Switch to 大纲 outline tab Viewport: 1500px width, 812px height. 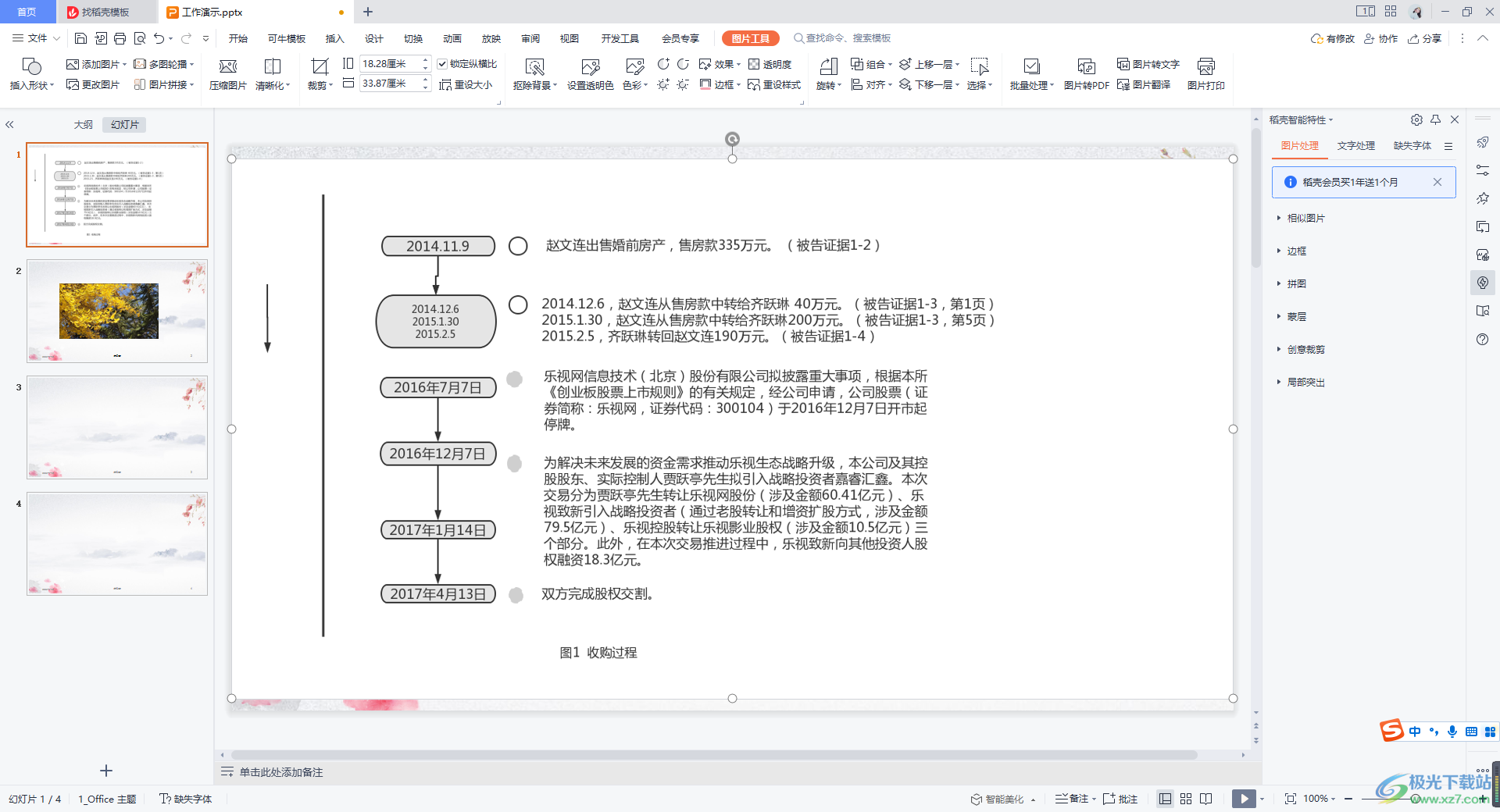pos(84,124)
